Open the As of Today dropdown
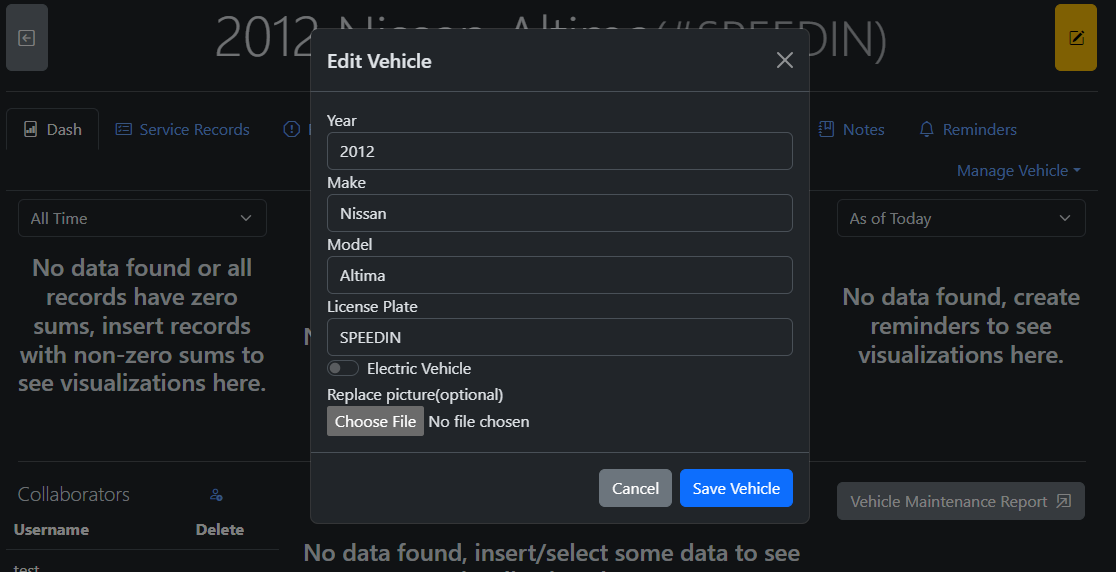This screenshot has height=572, width=1116. click(960, 218)
